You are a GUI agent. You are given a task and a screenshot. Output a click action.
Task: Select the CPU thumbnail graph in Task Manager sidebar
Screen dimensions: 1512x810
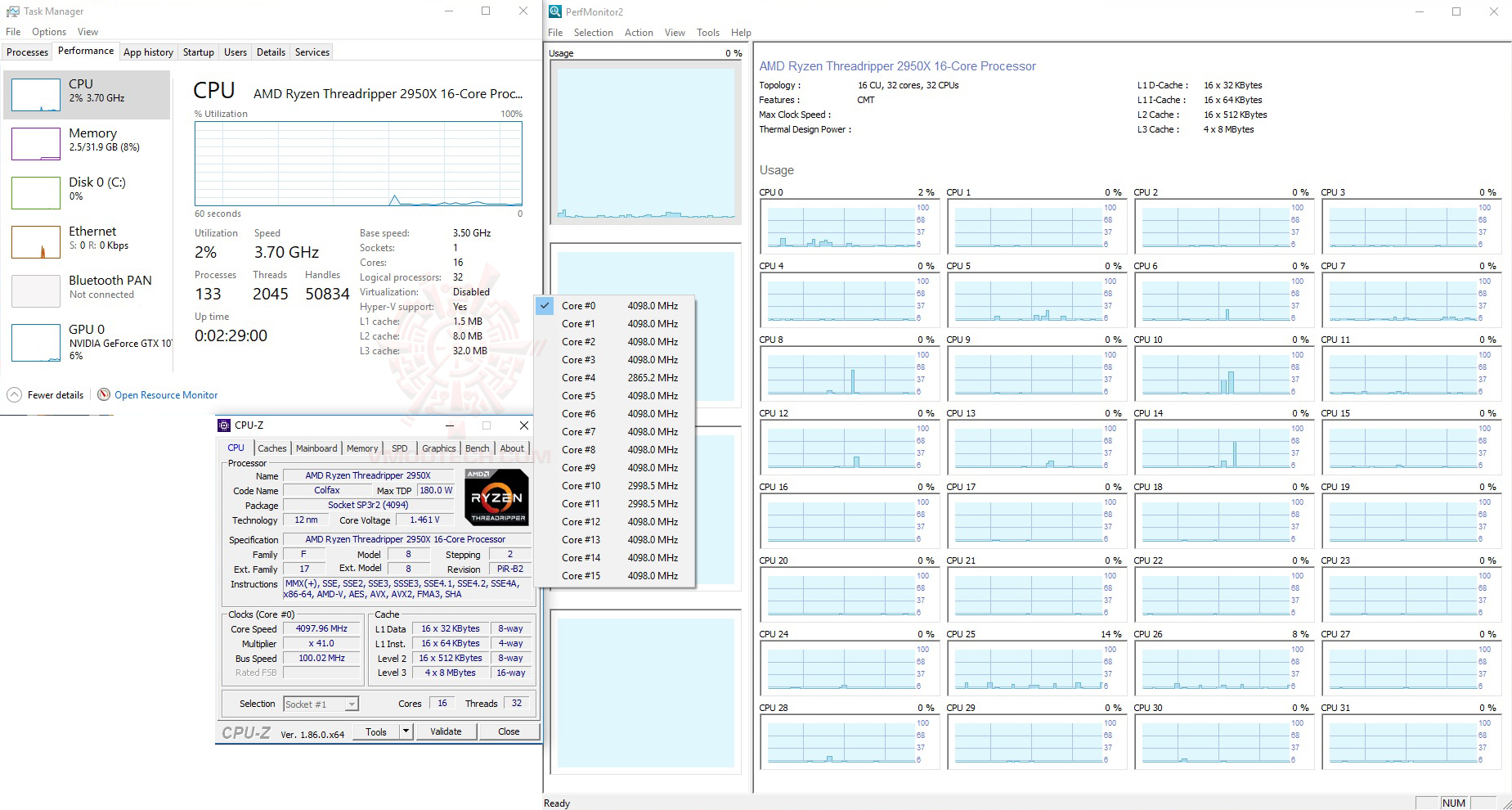36,95
